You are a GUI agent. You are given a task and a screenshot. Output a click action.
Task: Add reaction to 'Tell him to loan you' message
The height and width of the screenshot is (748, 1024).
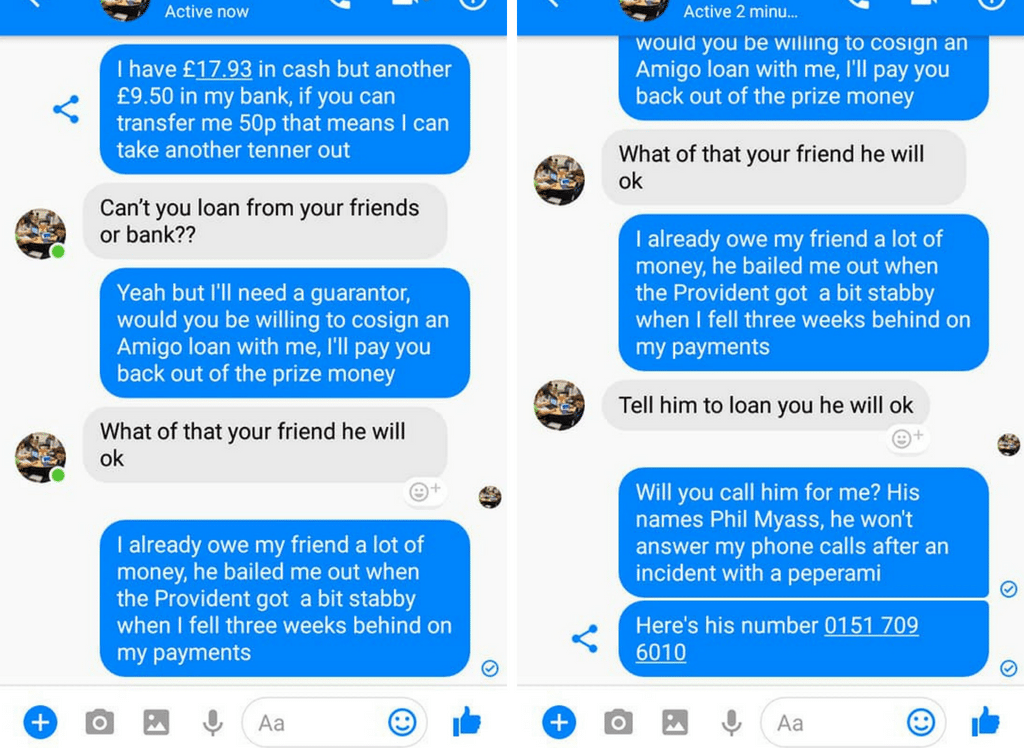(x=907, y=438)
